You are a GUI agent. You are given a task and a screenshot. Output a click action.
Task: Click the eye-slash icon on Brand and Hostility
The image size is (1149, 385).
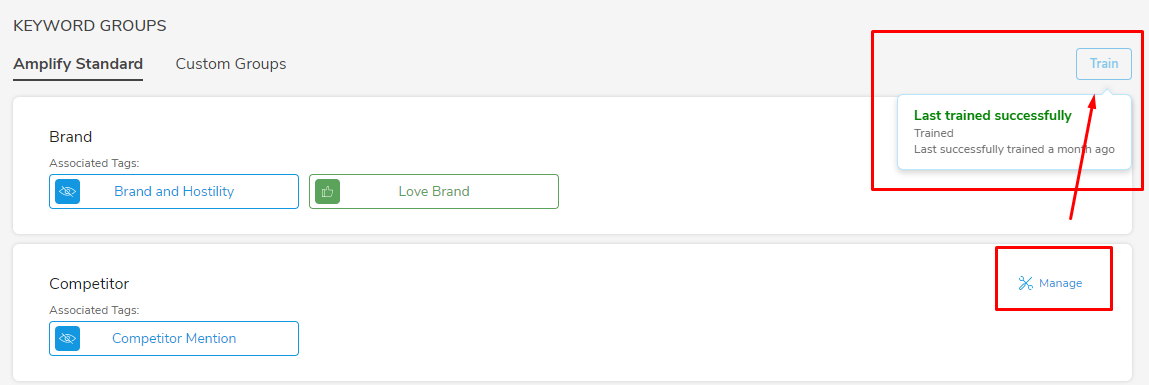(67, 191)
